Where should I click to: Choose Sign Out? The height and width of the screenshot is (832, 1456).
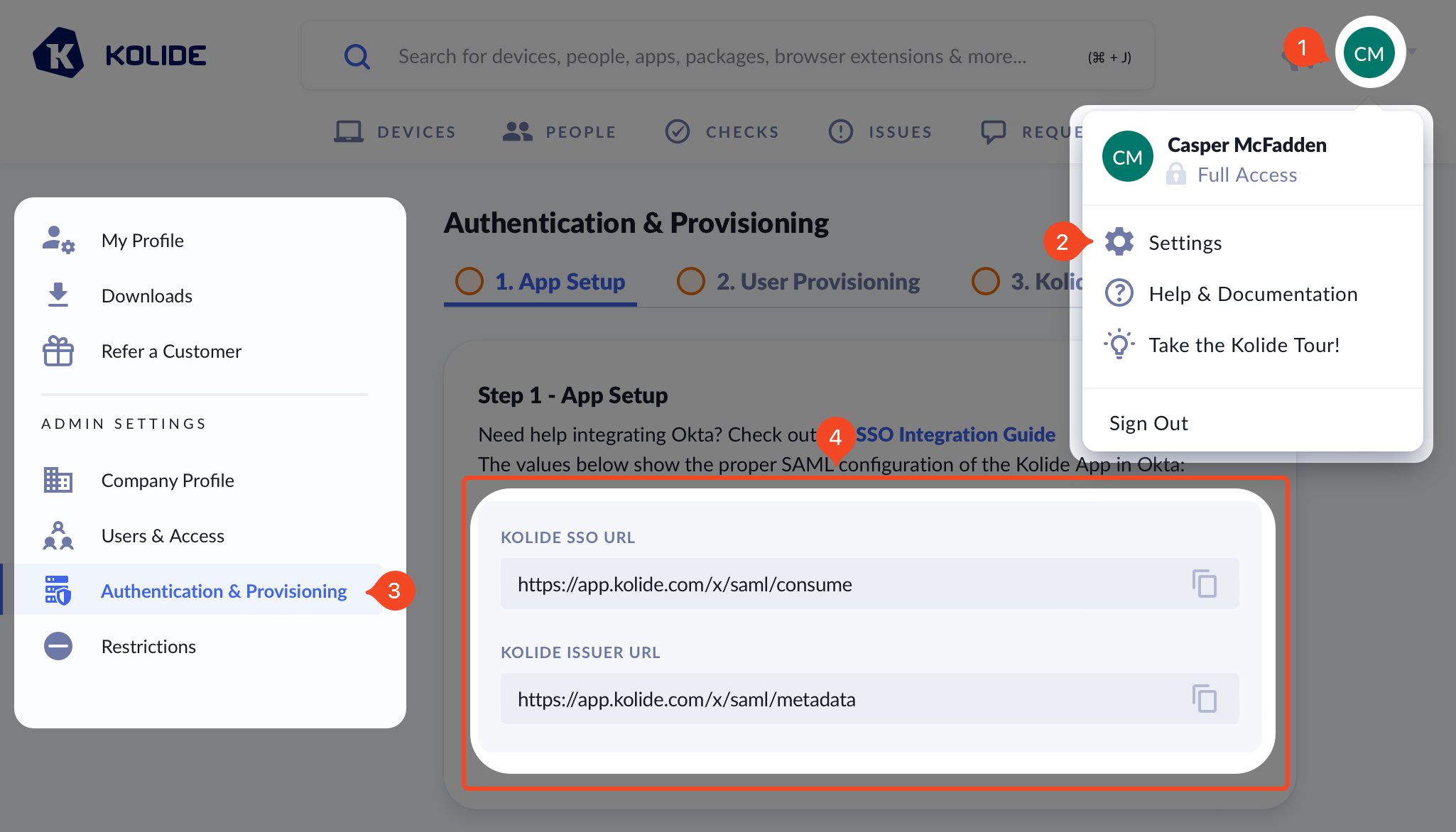click(x=1148, y=423)
